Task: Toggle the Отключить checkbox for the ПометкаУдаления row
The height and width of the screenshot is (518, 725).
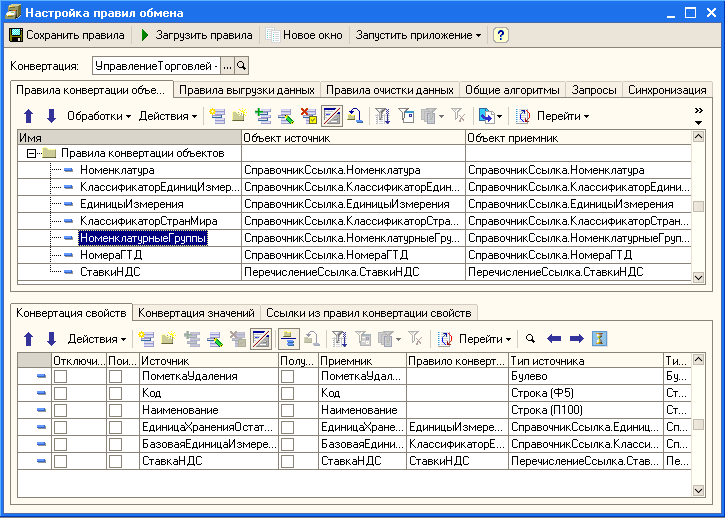Action: (61, 377)
